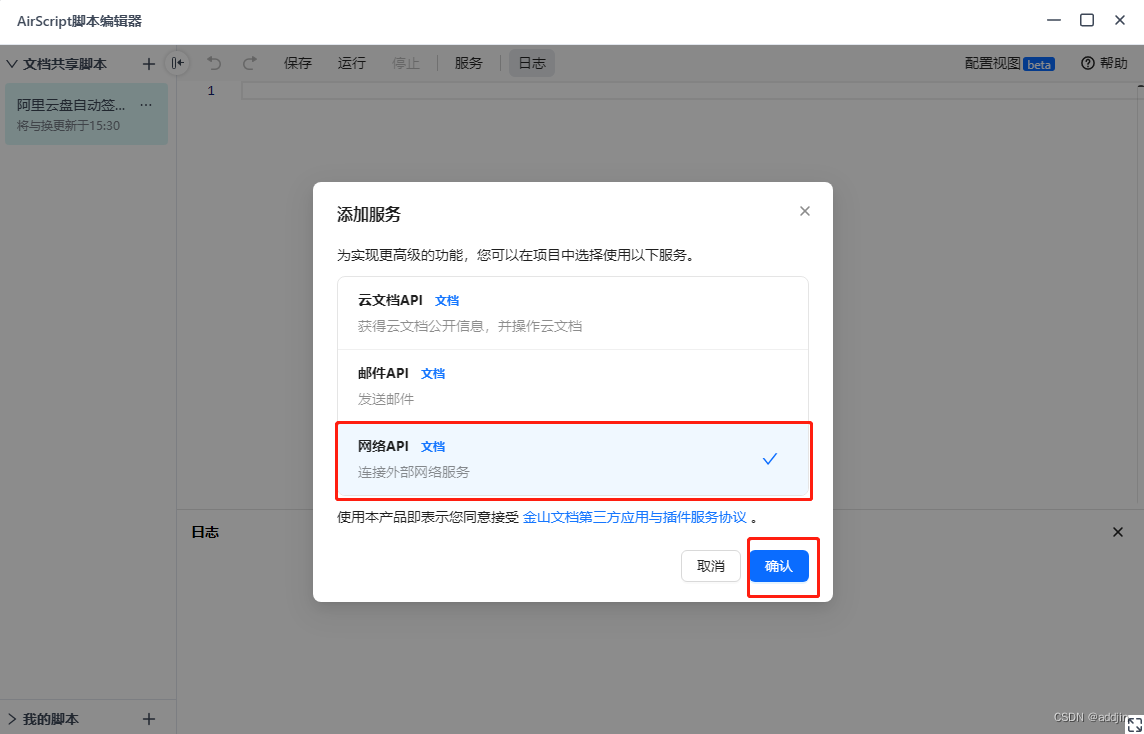Collapse the 文档共享脚本 section
The width and height of the screenshot is (1144, 734).
[12, 64]
